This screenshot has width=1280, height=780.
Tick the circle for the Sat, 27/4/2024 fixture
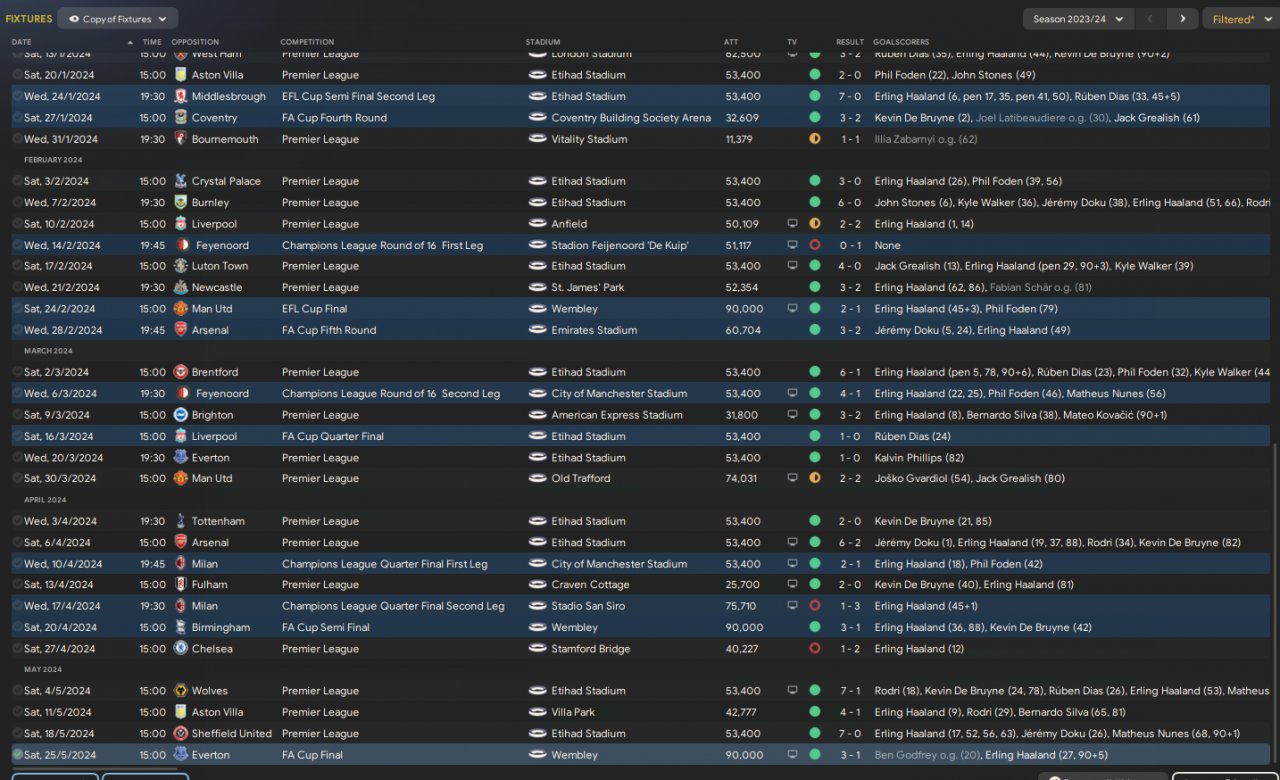(17, 649)
